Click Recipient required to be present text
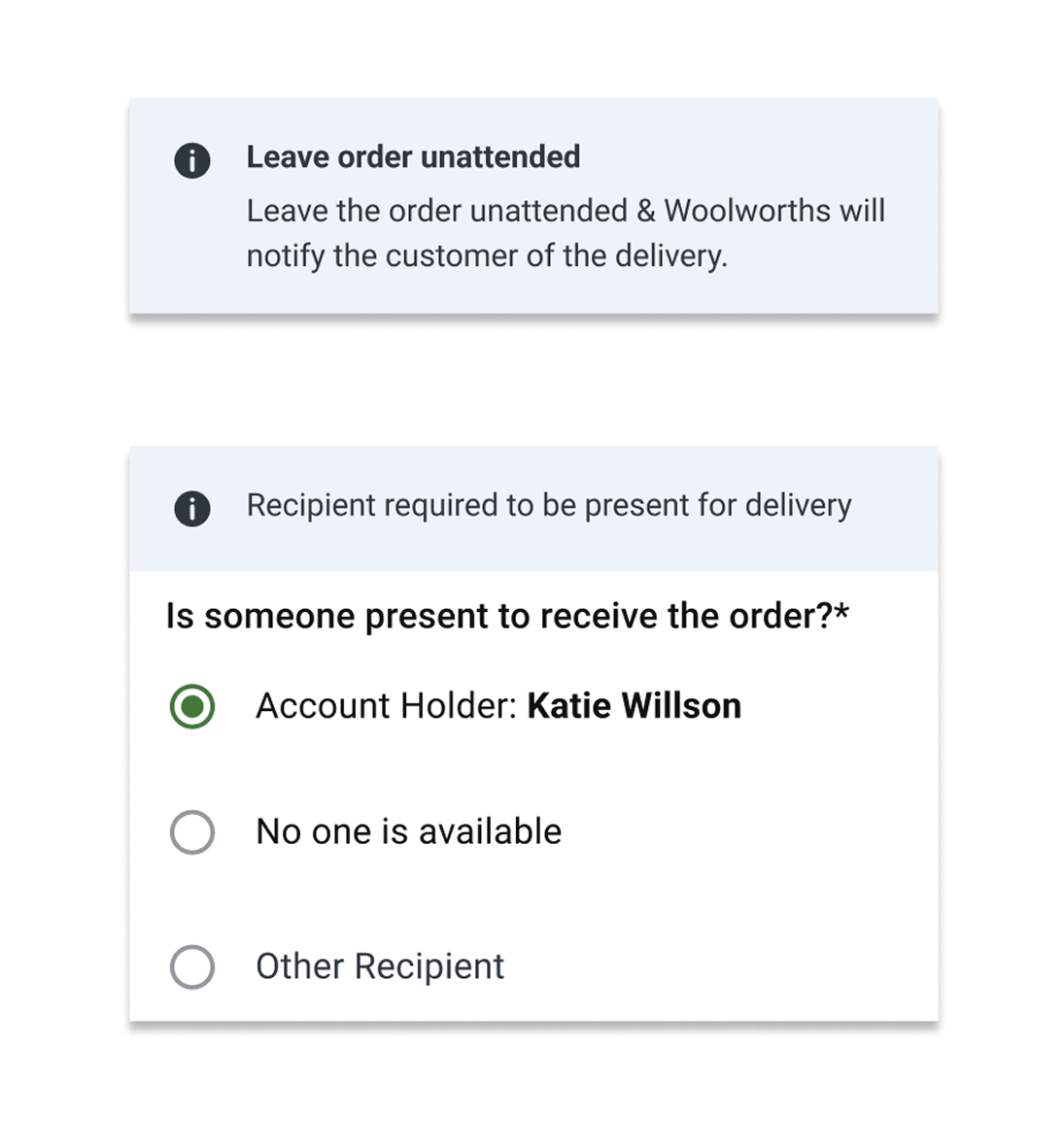This screenshot has height=1148, width=1064. coord(548,506)
